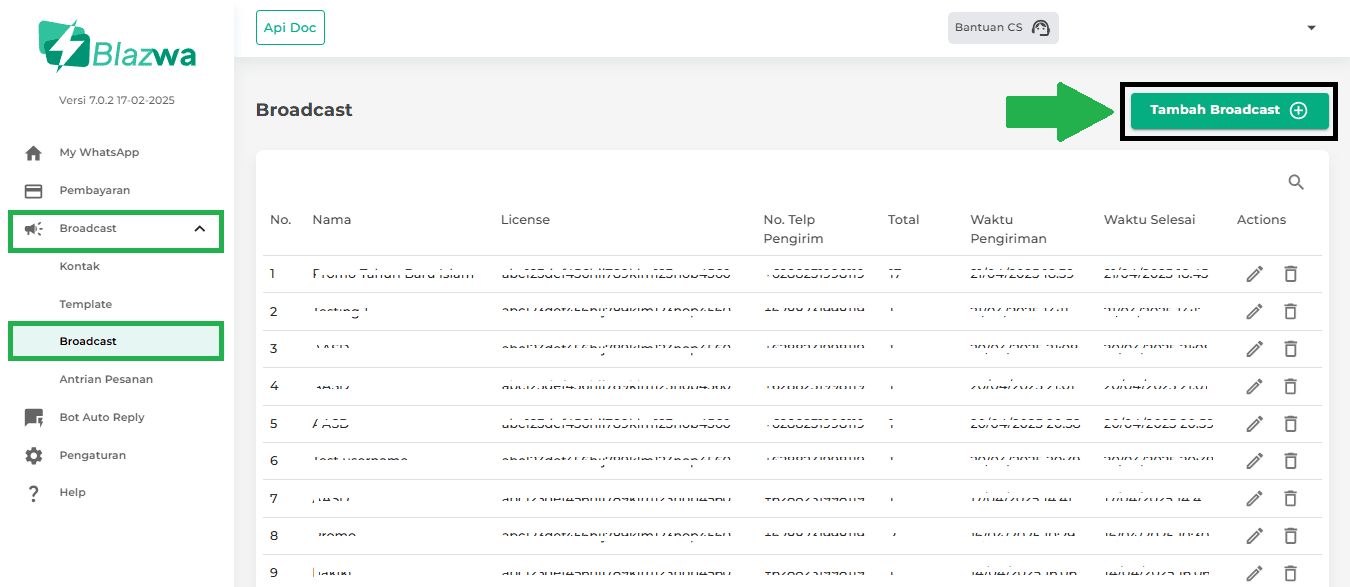
Task: Click the No. Telp Pengirim column header
Action: click(795, 229)
